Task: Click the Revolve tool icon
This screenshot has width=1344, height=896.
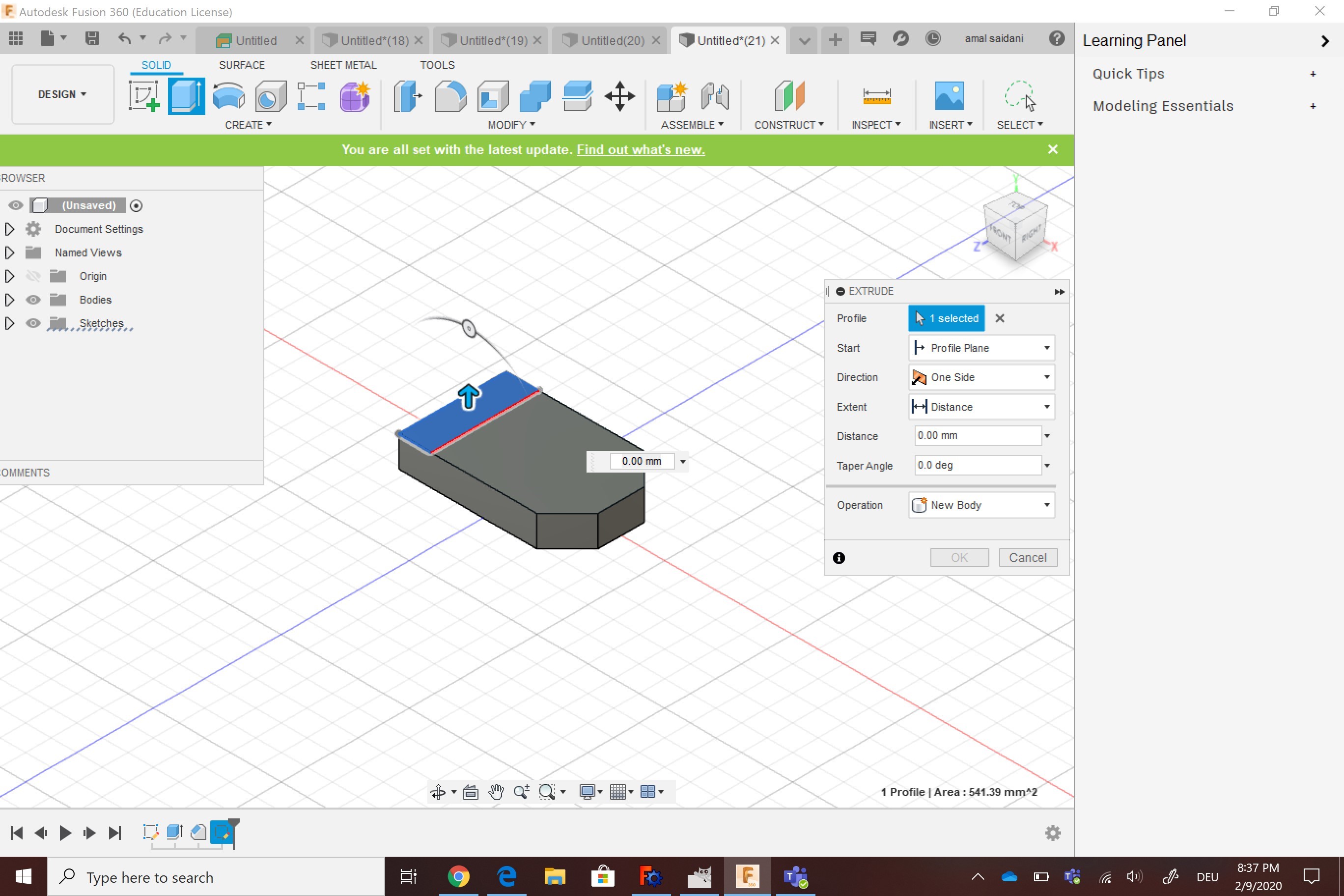Action: click(228, 96)
